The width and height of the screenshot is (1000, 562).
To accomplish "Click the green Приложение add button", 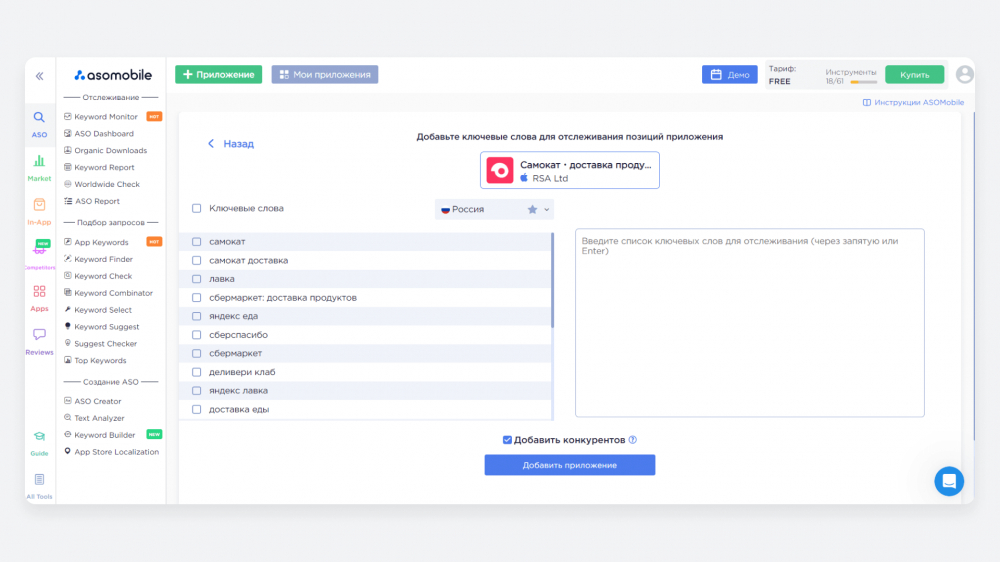I will pyautogui.click(x=219, y=75).
